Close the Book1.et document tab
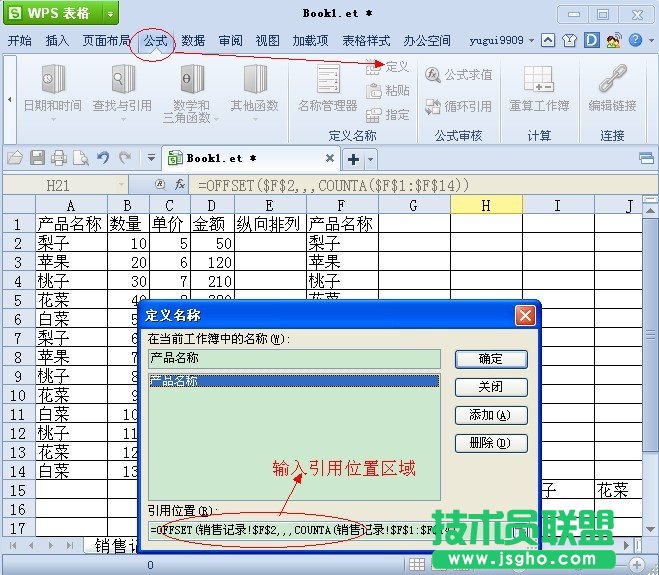This screenshot has width=659, height=575. [x=330, y=158]
